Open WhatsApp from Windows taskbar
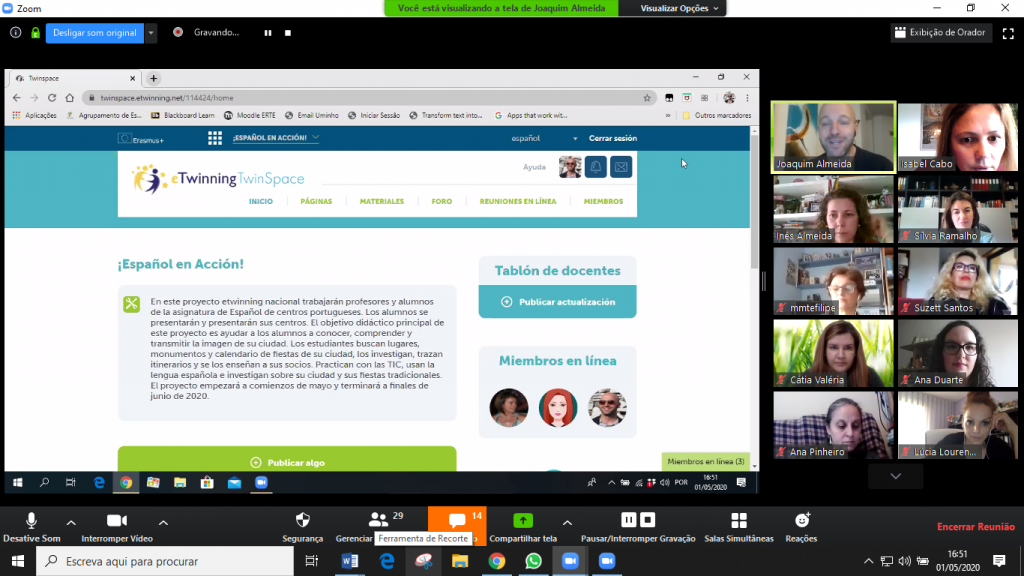The height and width of the screenshot is (576, 1024). (x=534, y=561)
